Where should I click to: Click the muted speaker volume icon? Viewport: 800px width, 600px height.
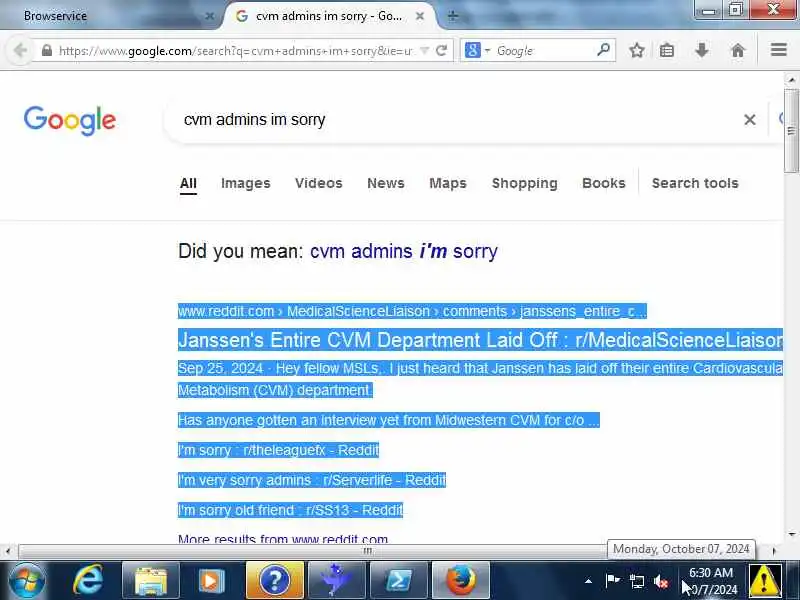click(661, 581)
